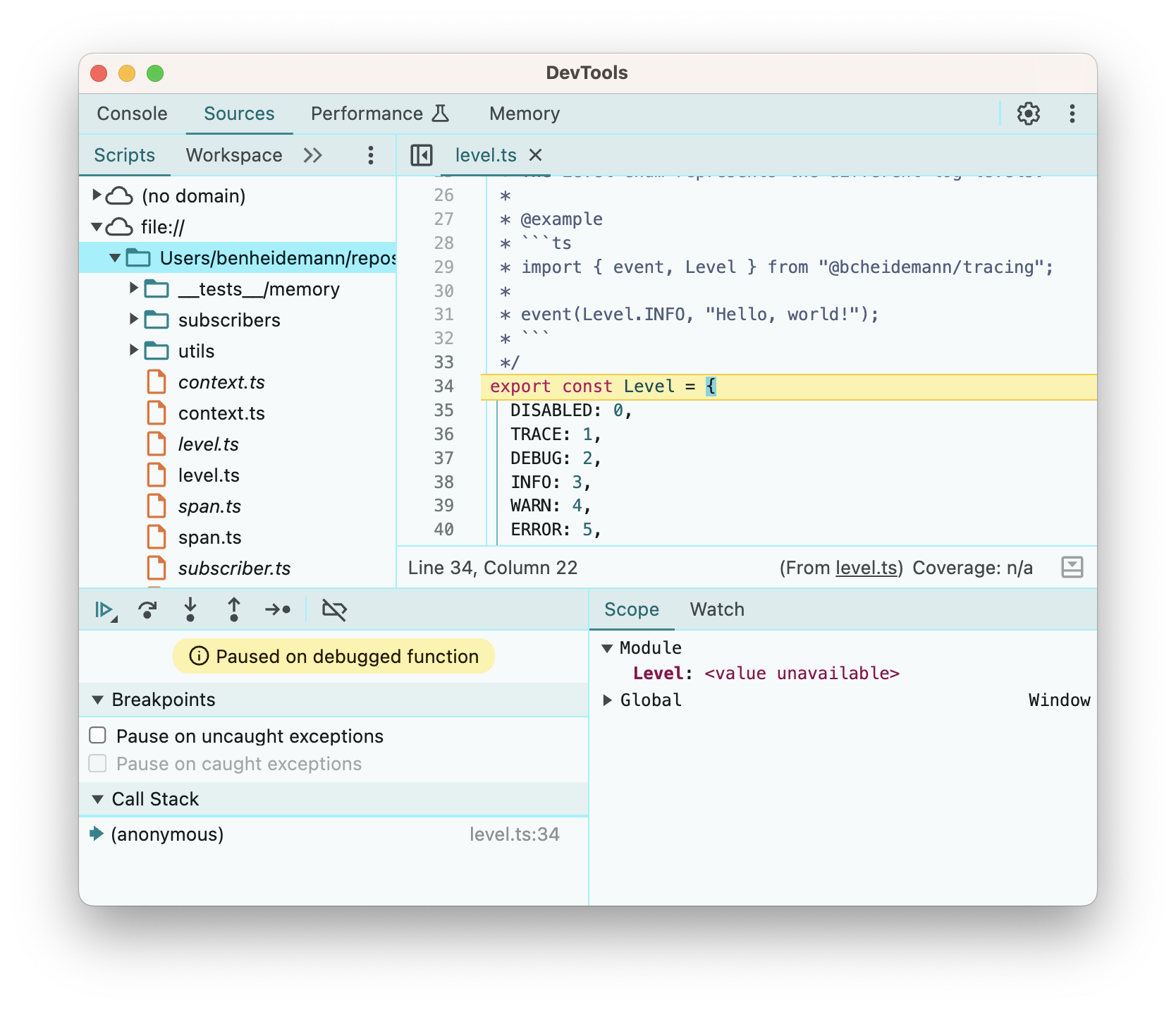Collapse the Call Stack section
The width and height of the screenshot is (1176, 1010).
point(98,799)
